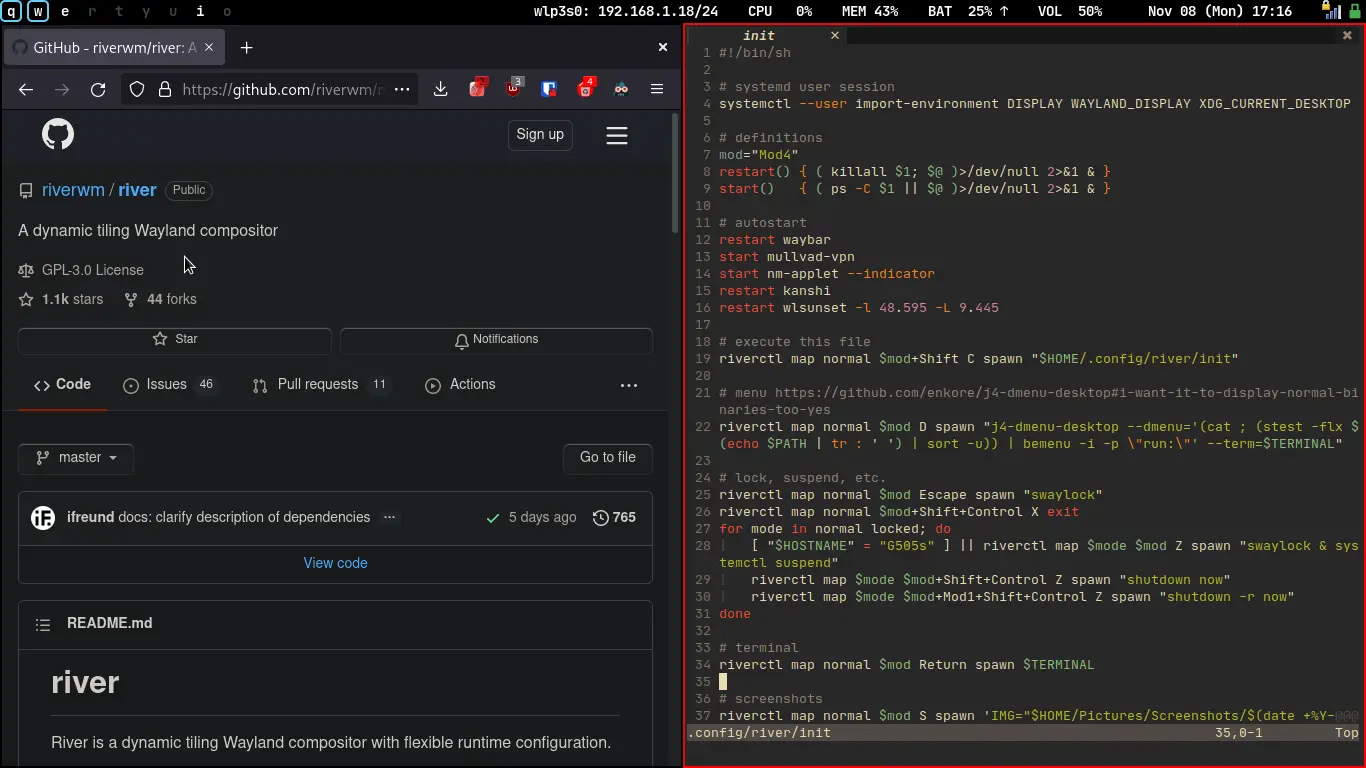Switch to workspace tag e
1366x768 pixels.
click(x=66, y=11)
